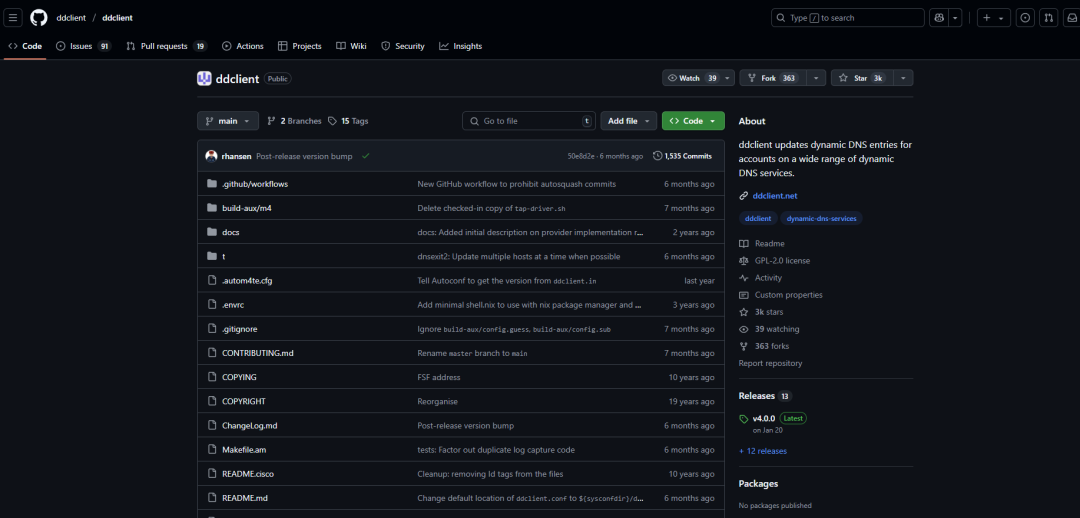Click file icon next to .envrc
The height and width of the screenshot is (518, 1080).
click(211, 304)
